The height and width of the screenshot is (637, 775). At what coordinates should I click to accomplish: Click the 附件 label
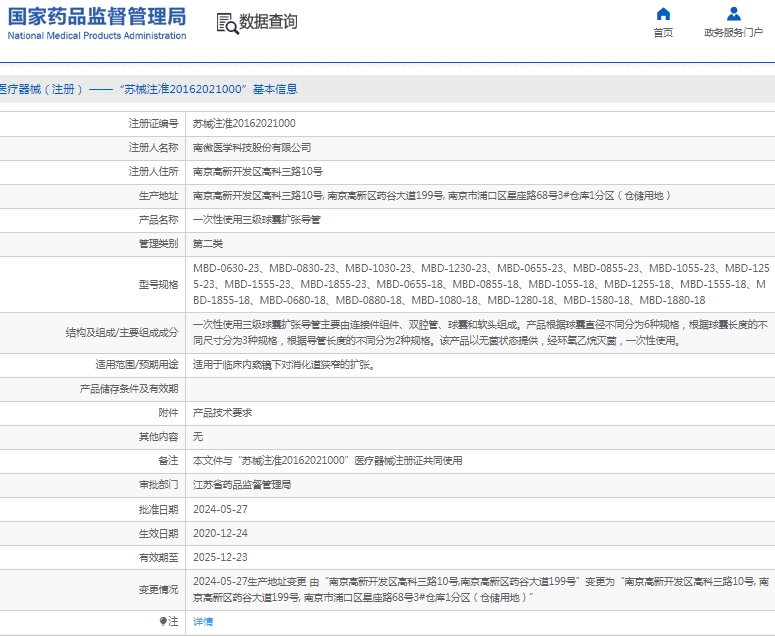[x=168, y=413]
